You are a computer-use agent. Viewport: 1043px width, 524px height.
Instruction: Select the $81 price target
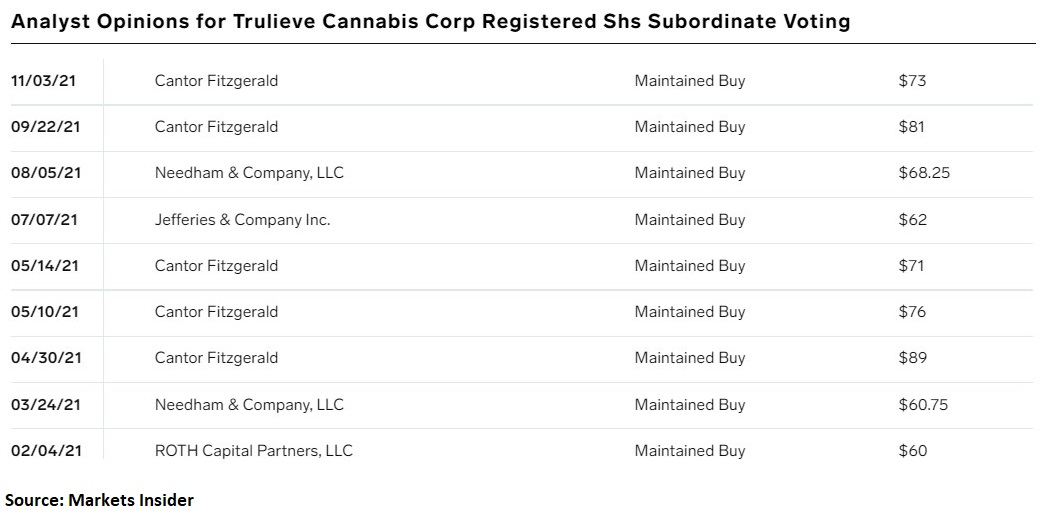(x=911, y=126)
